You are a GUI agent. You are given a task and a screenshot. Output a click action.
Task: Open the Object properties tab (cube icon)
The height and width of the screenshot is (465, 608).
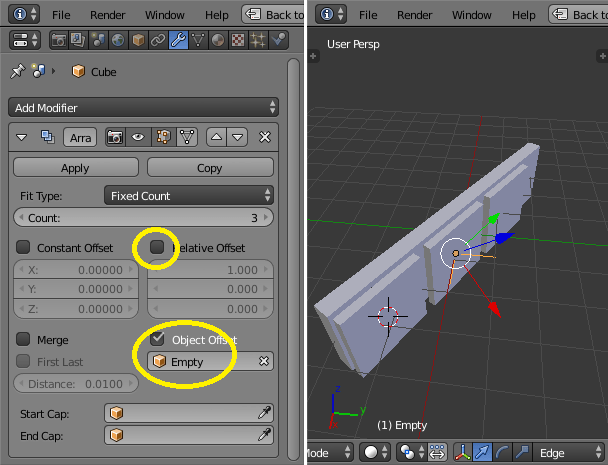138,40
